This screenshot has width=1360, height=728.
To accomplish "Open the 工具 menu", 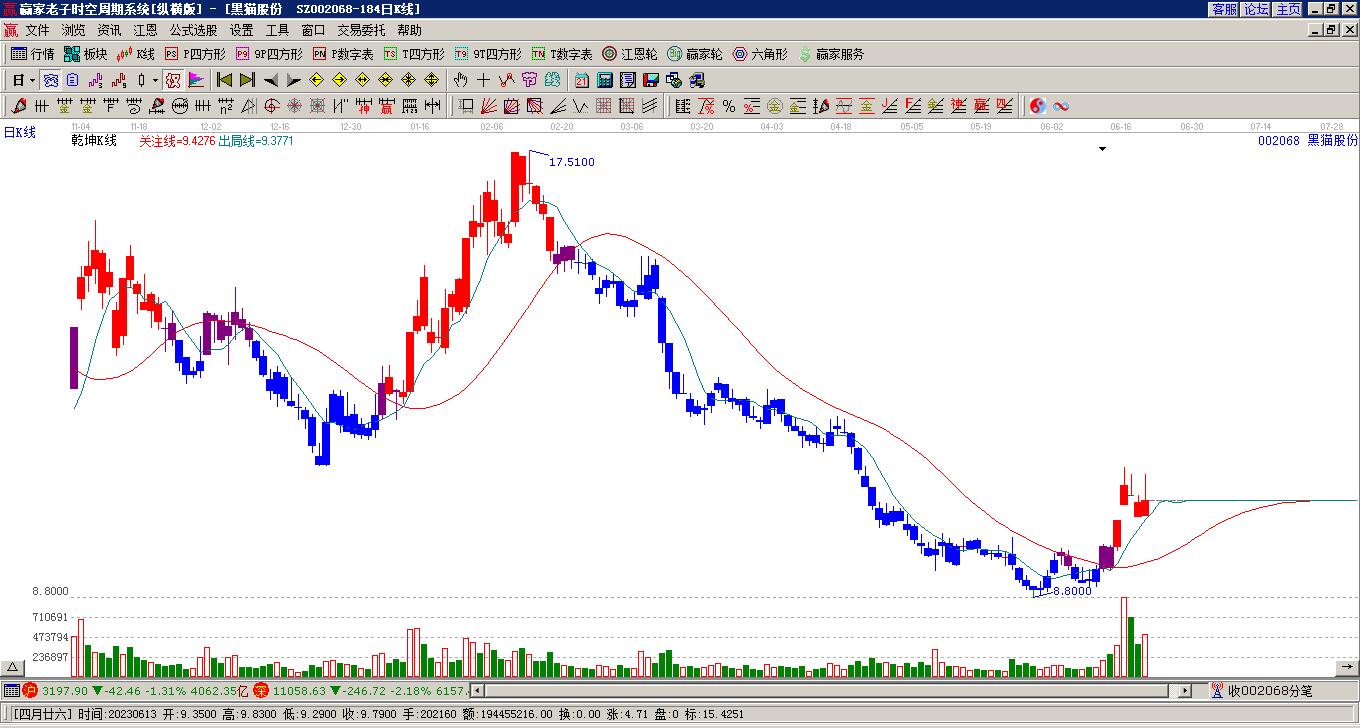I will pyautogui.click(x=277, y=31).
